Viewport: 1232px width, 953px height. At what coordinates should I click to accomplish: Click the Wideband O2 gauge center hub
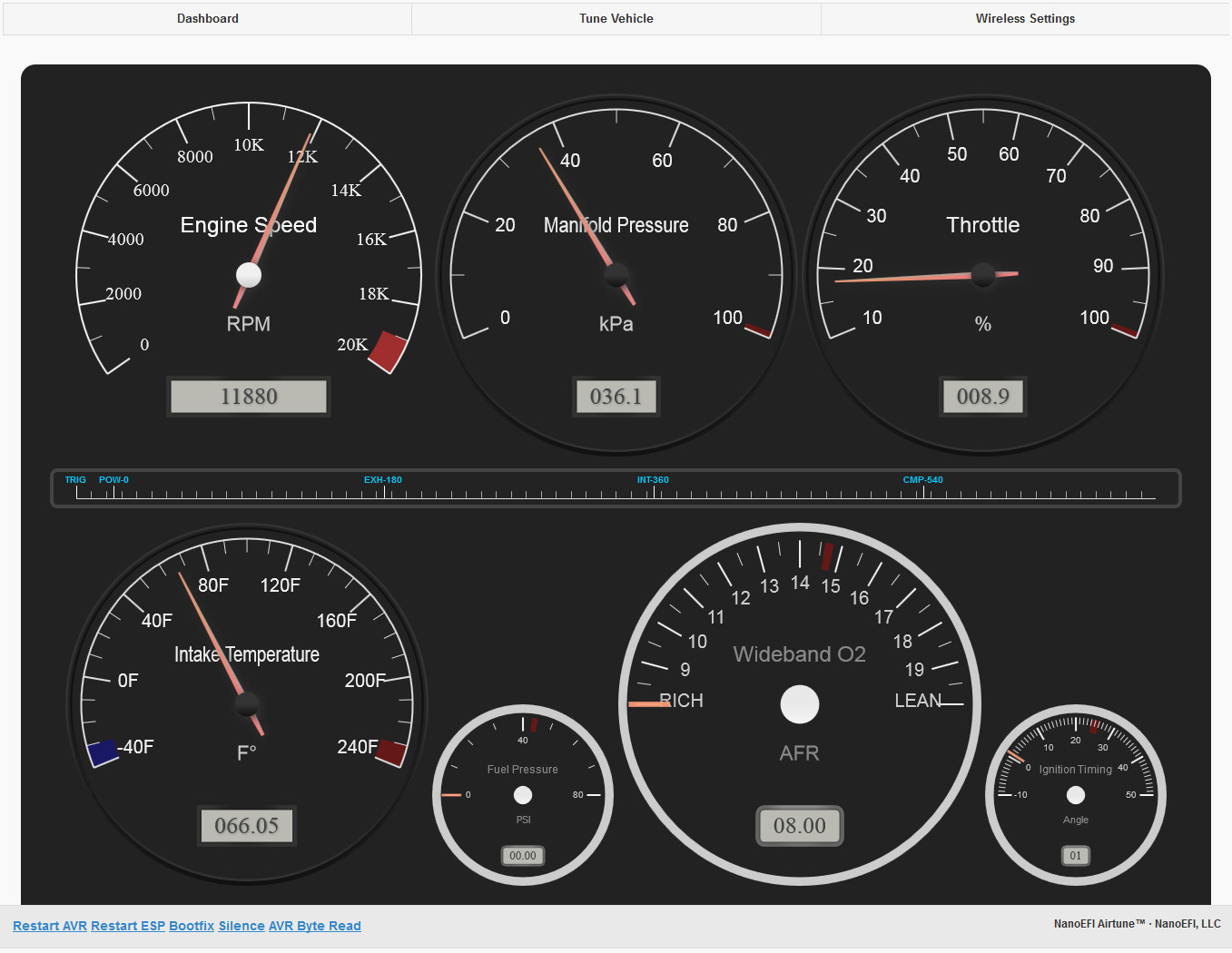800,704
